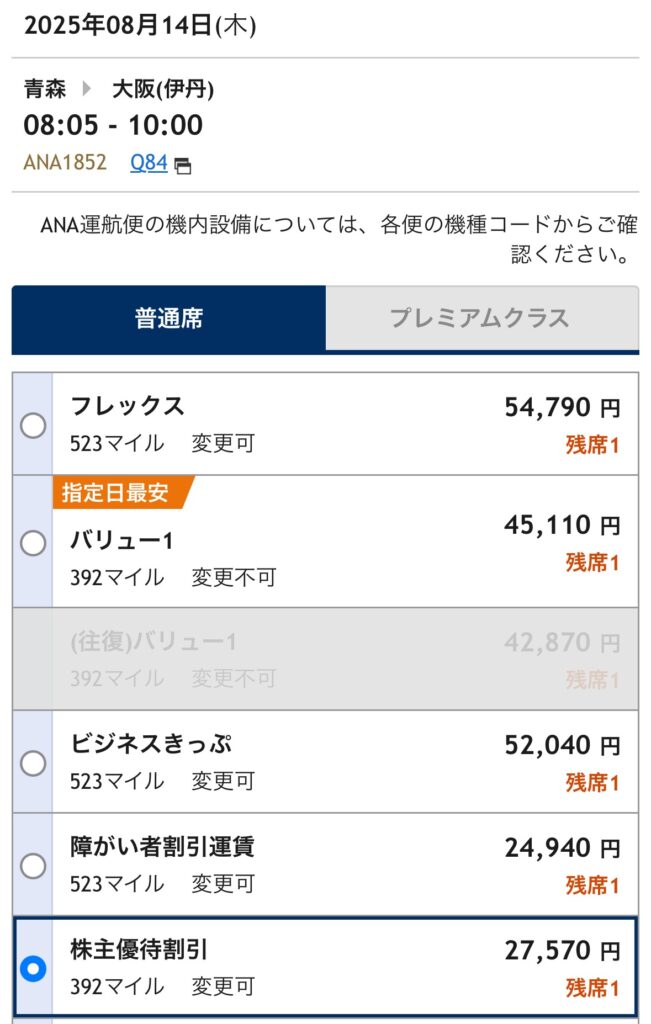Select the バリュー1 fare radio button

point(33,543)
